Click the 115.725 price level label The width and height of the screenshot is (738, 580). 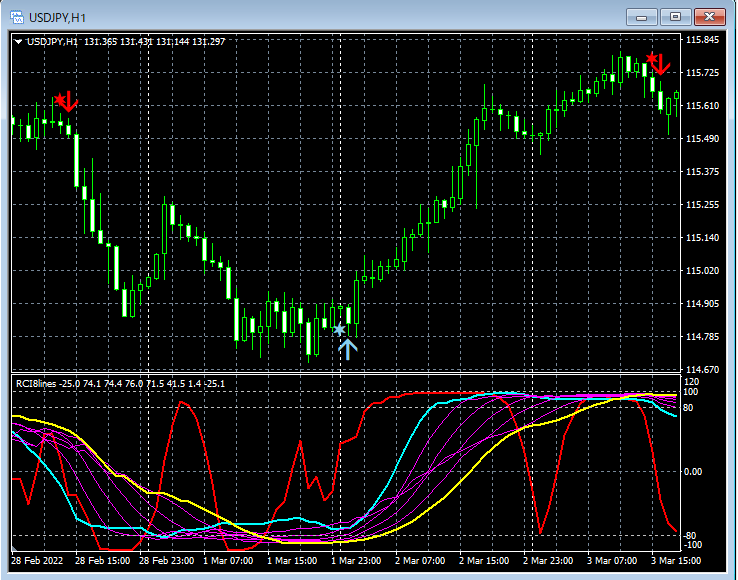tap(702, 72)
